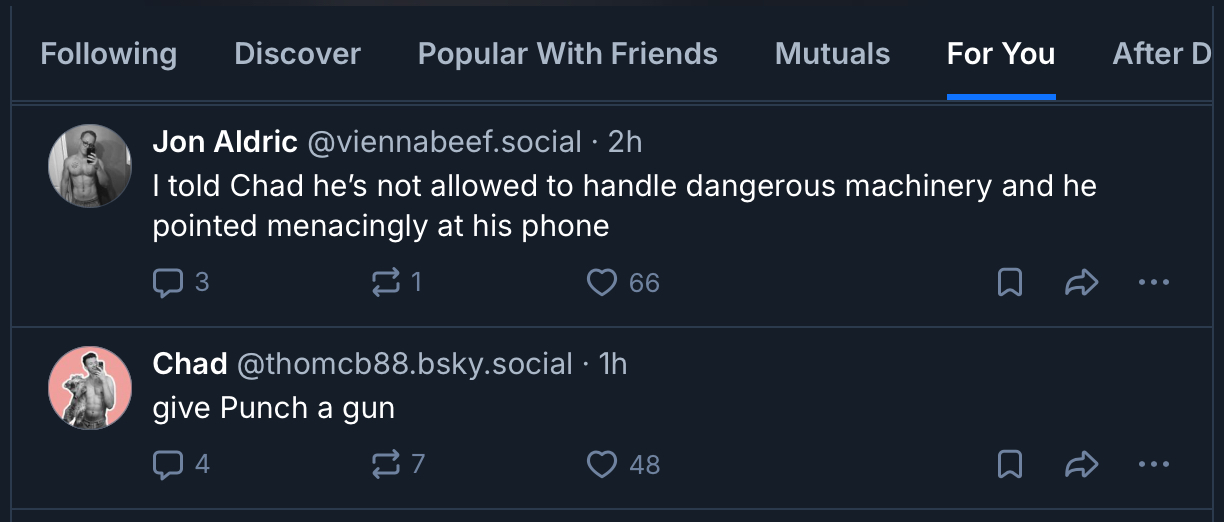The width and height of the screenshot is (1224, 522).
Task: Click Chad's avatar thumbnail
Action: coord(90,388)
